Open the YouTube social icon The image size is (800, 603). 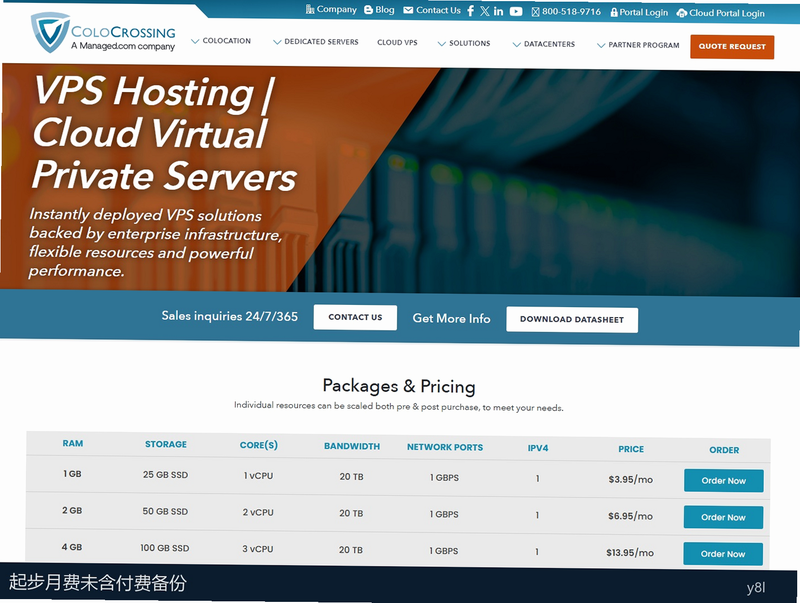tap(516, 11)
